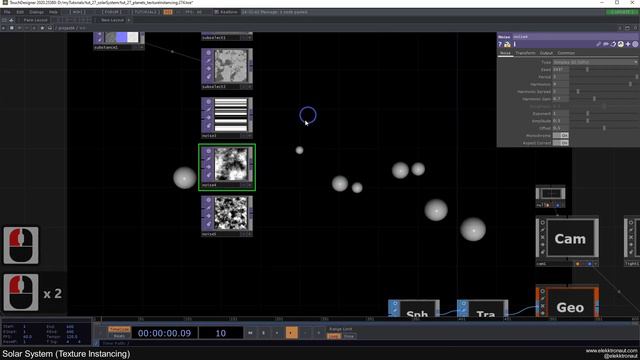The image size is (640, 360).
Task: Click the tag icon in parameter header
Action: click(606, 44)
